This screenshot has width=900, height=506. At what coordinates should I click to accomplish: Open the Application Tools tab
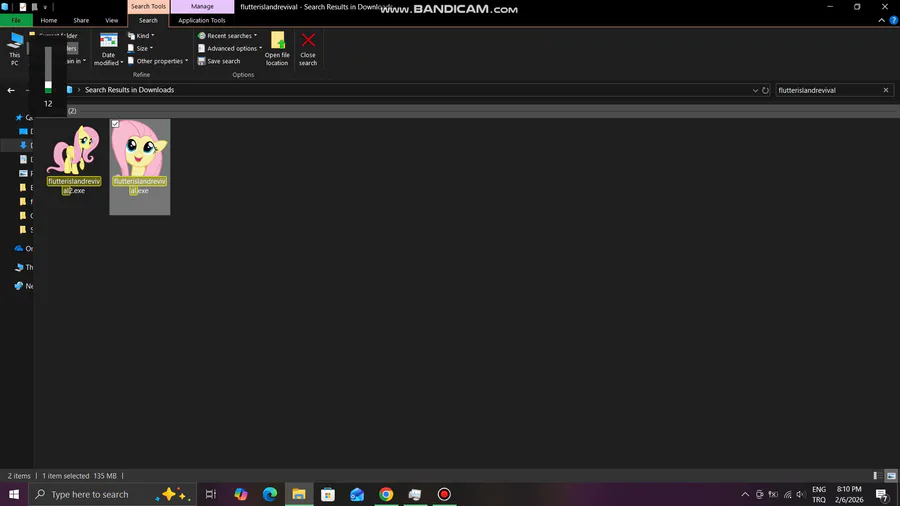coord(202,20)
